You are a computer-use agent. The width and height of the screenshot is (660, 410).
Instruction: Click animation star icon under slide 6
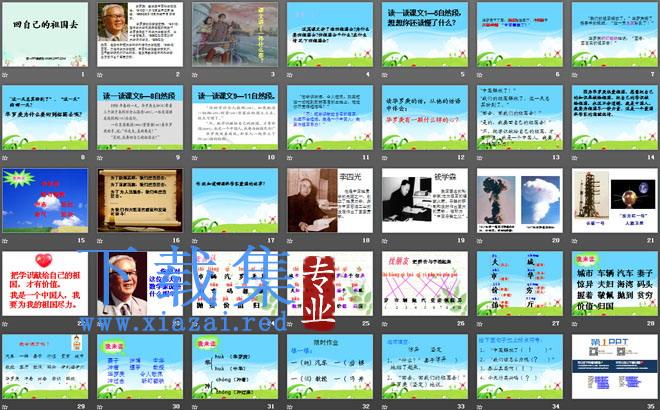tap(480, 75)
